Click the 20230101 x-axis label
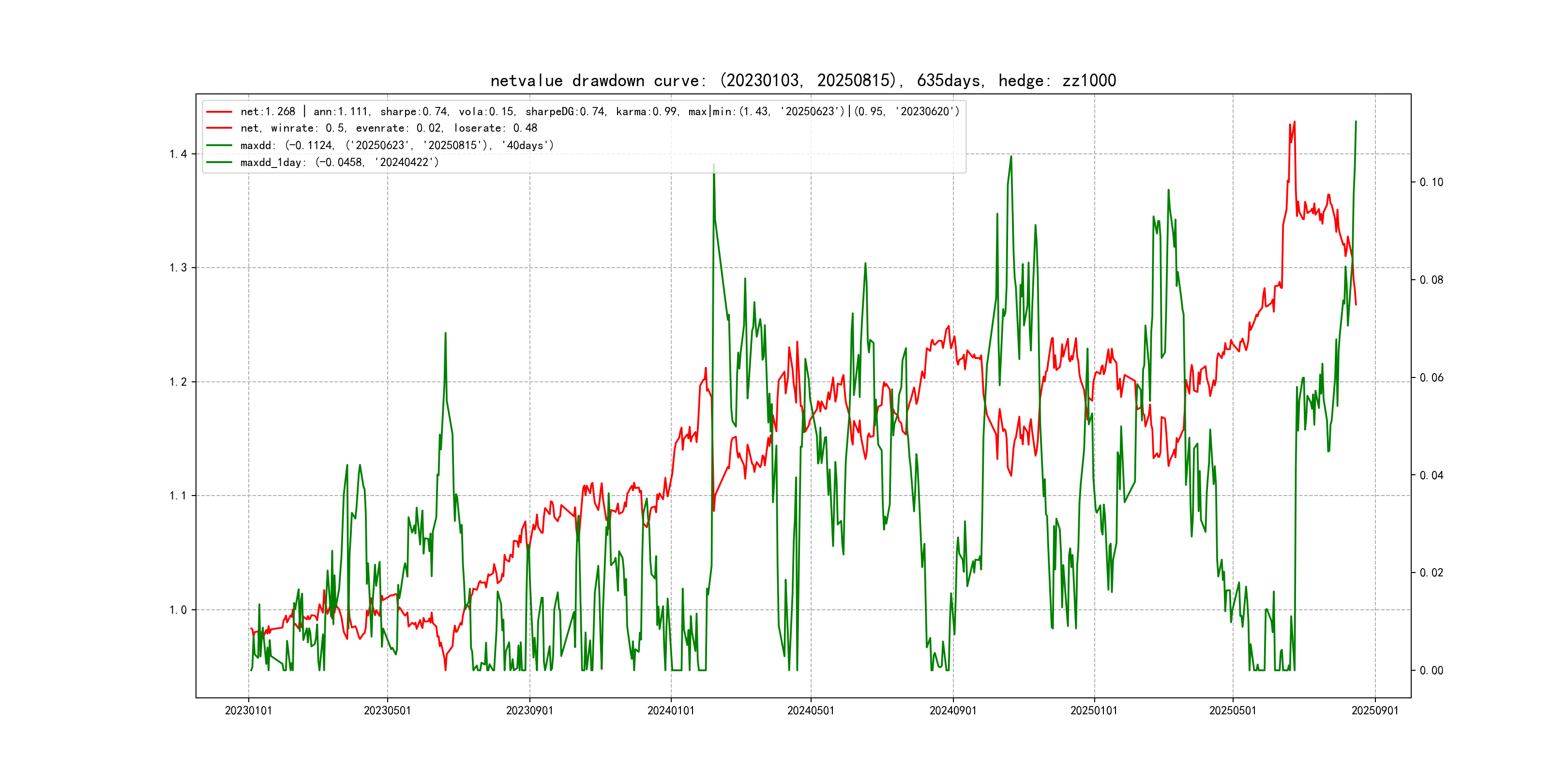The height and width of the screenshot is (784, 1568). 248,711
